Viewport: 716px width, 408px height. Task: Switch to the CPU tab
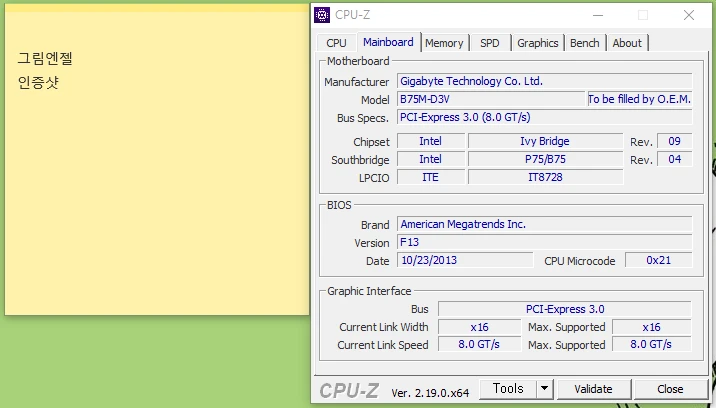click(337, 43)
